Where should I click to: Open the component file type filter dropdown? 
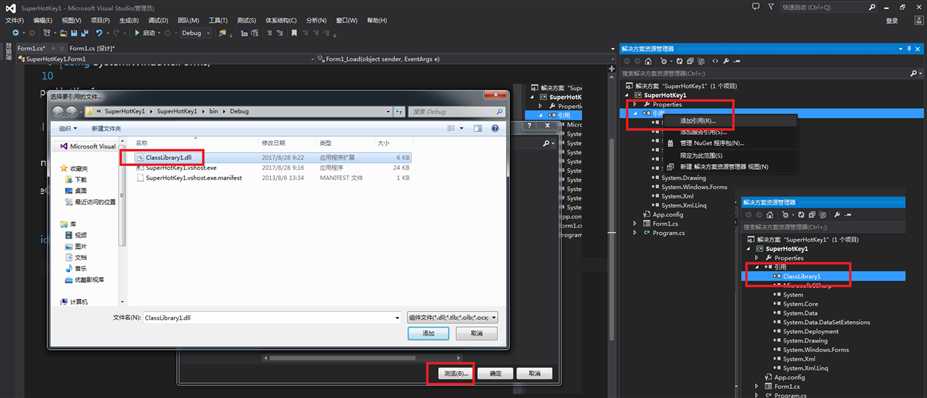(x=452, y=318)
